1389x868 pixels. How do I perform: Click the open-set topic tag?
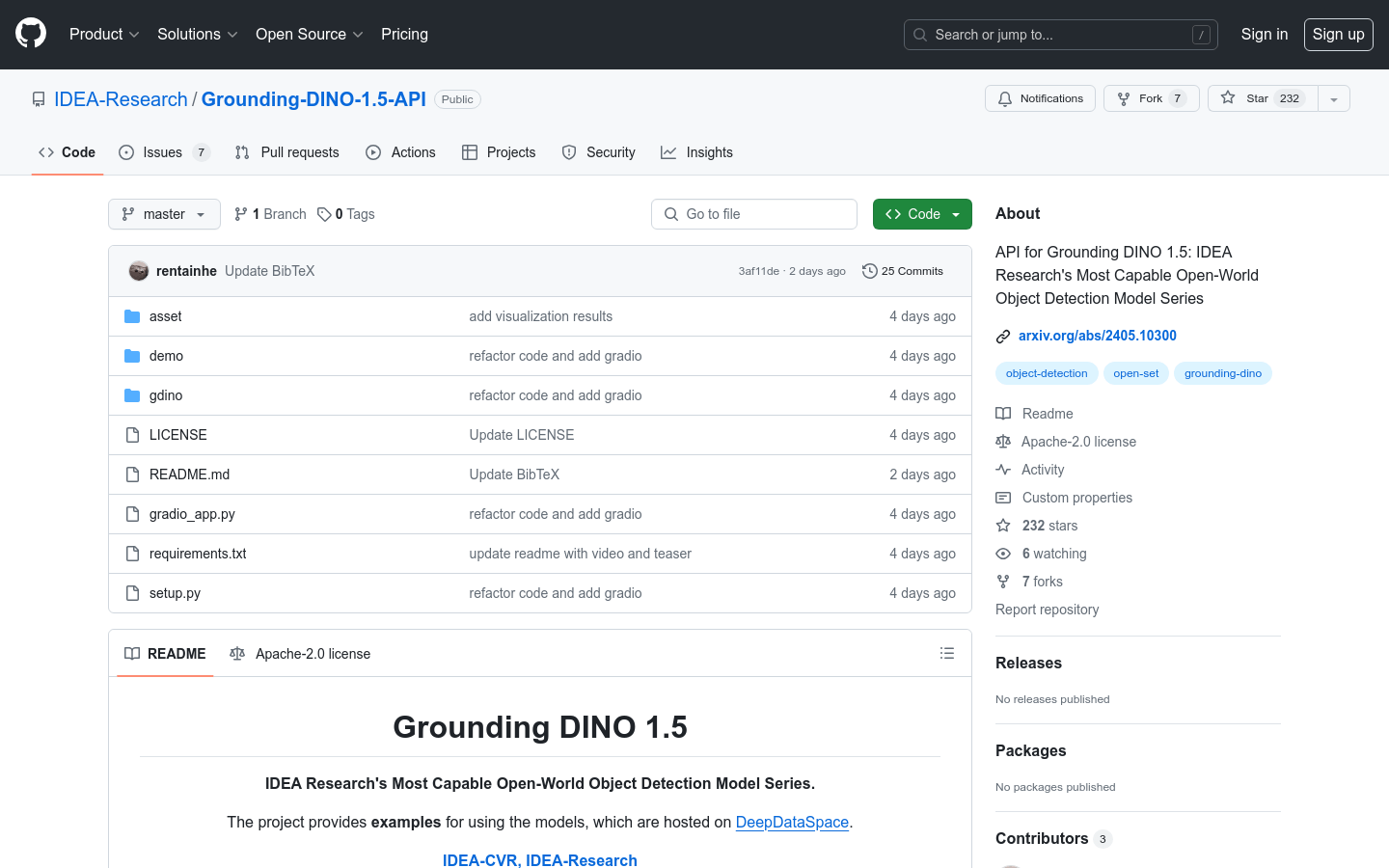pyautogui.click(x=1136, y=373)
